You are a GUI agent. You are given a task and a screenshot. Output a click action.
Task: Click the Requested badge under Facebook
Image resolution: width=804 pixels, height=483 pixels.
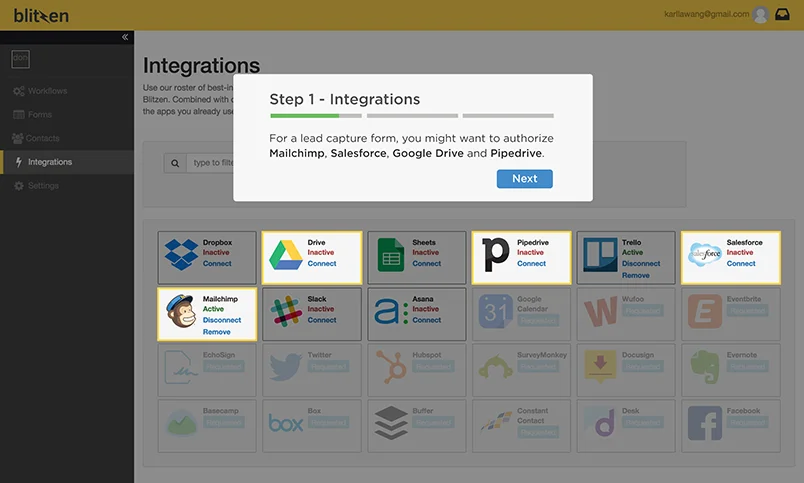[747, 422]
